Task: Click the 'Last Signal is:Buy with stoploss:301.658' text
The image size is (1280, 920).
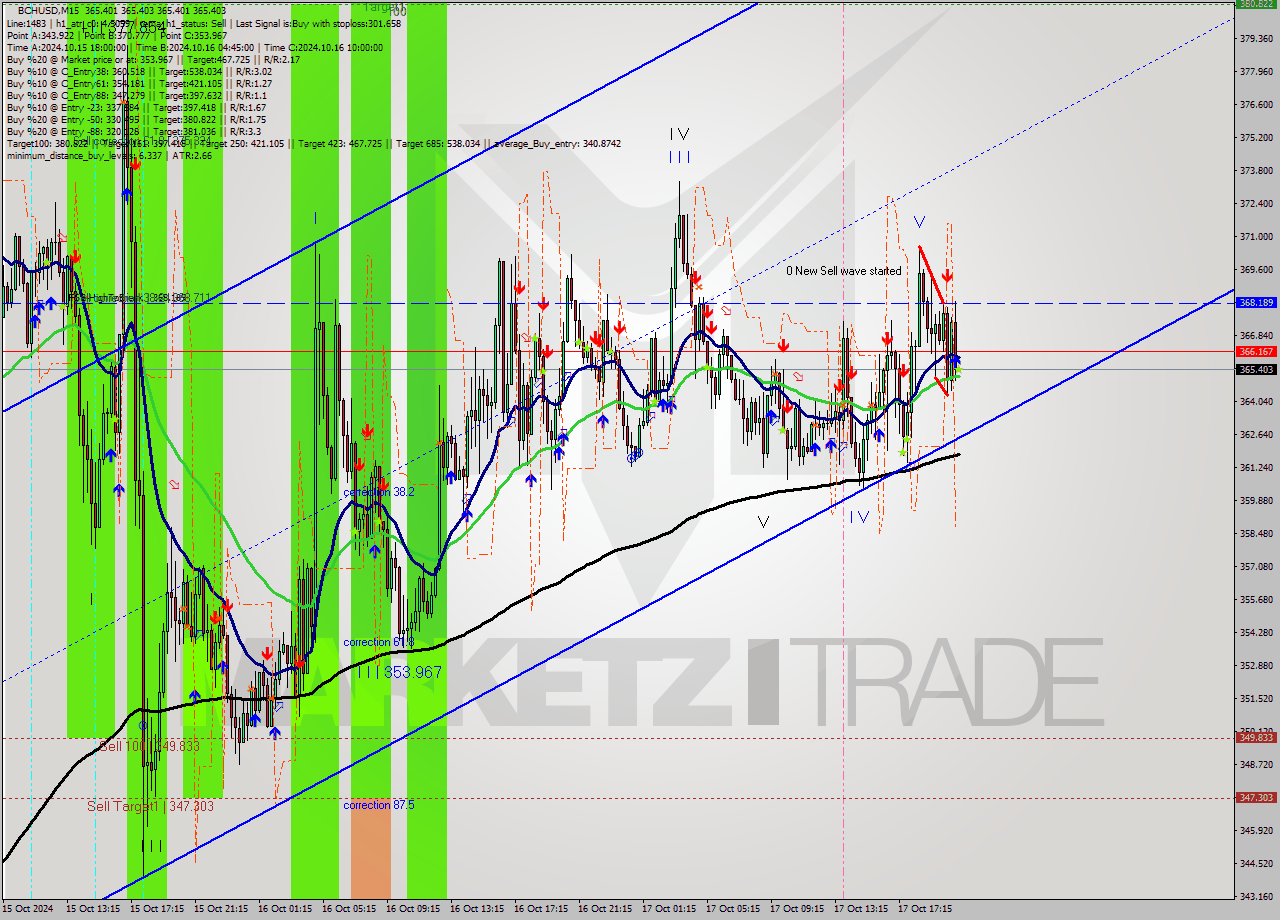Action: point(319,23)
